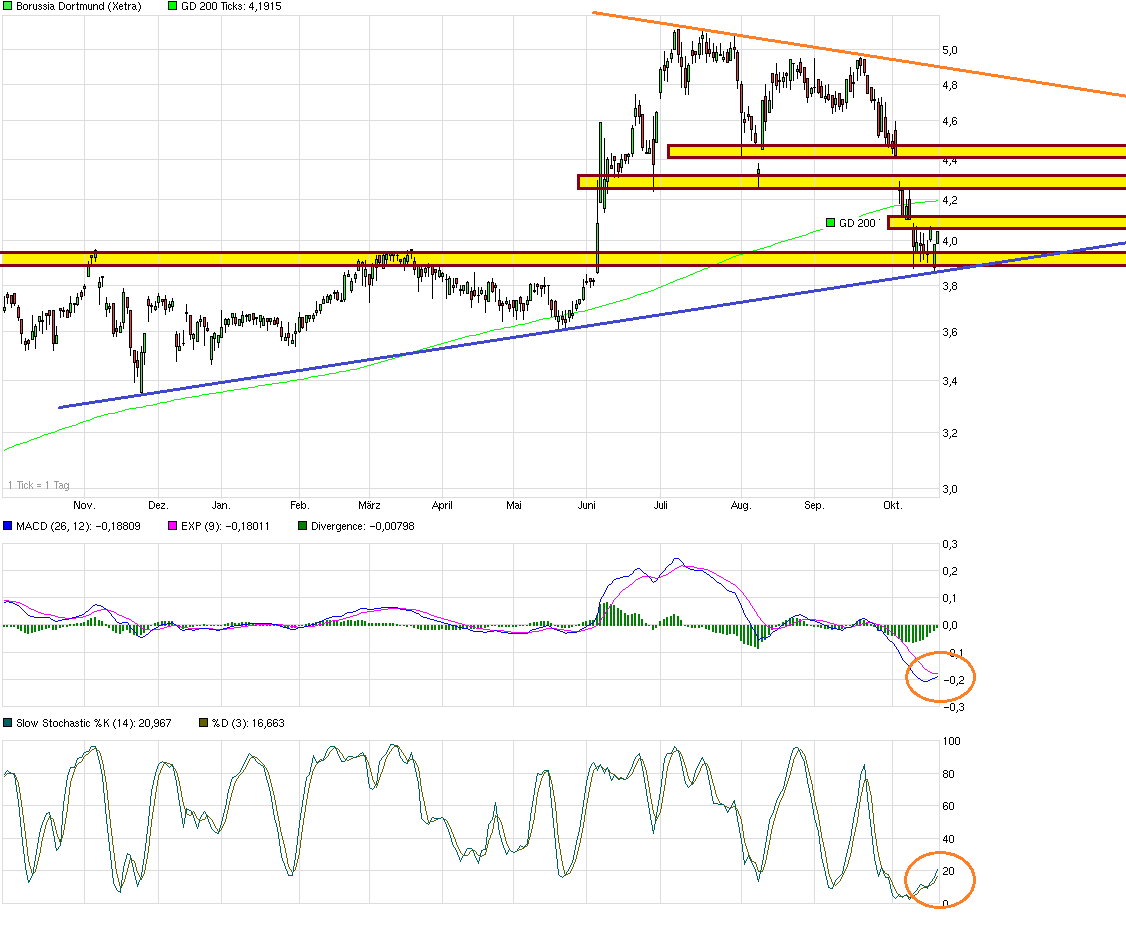Viewport: 1126px width, 929px height.
Task: Click the olive %D (3) legend swatch
Action: pos(203,723)
